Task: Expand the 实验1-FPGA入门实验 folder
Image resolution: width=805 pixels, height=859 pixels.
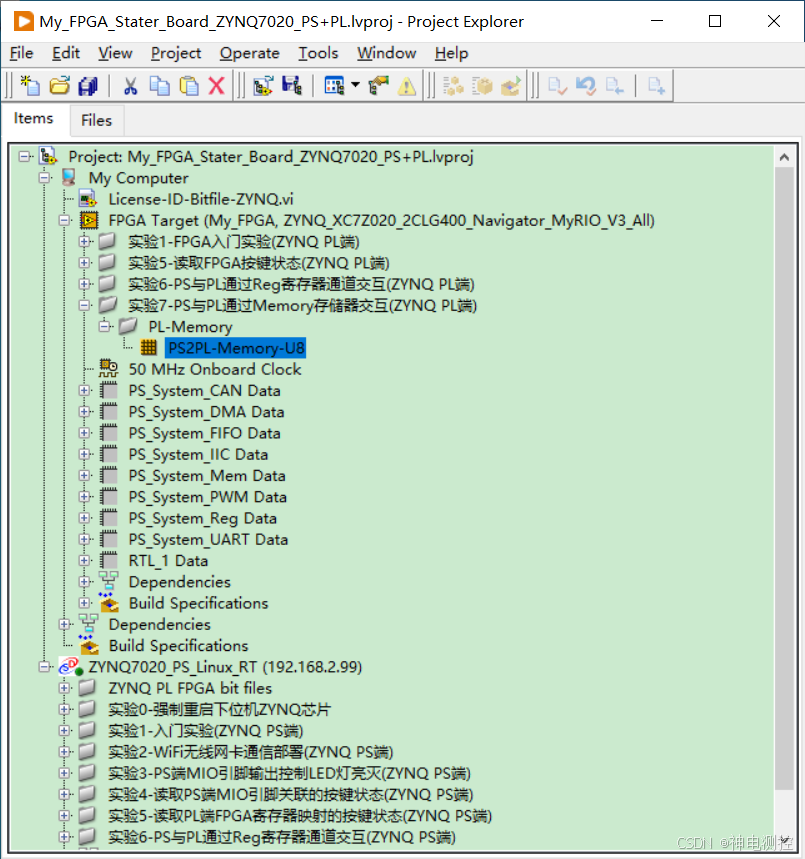Action: [x=84, y=242]
